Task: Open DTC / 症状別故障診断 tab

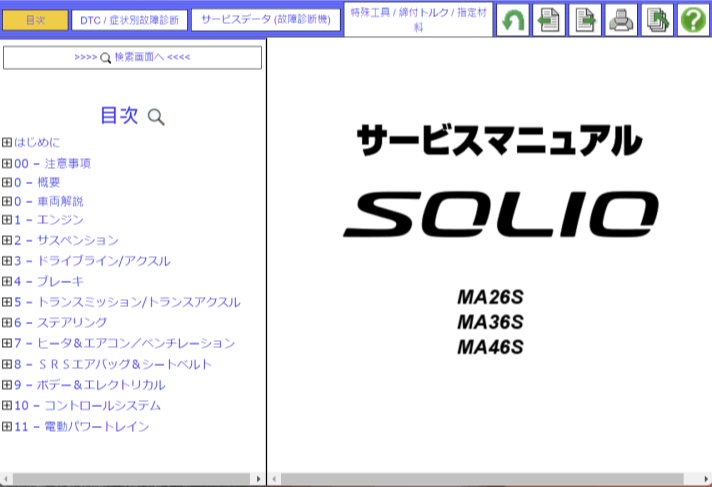Action: (132, 20)
